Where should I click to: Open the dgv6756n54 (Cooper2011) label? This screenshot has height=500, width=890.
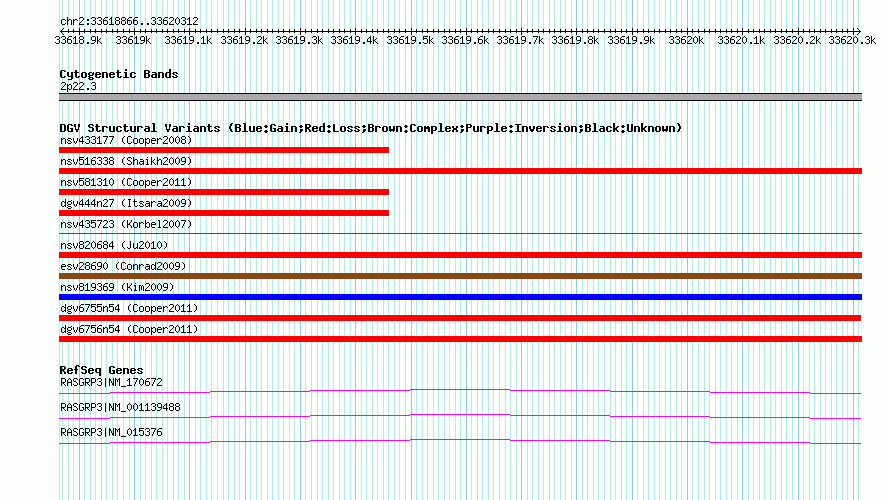pos(129,329)
